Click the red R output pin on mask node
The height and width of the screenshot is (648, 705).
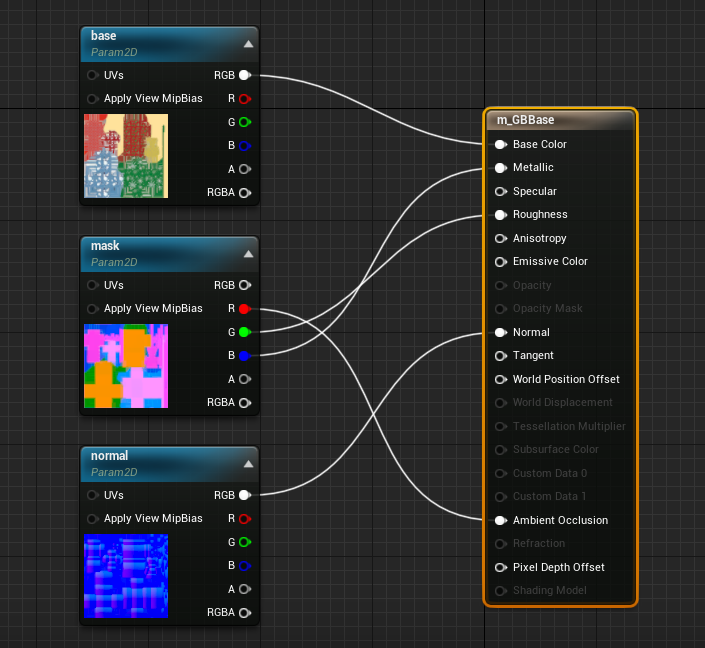coord(245,308)
